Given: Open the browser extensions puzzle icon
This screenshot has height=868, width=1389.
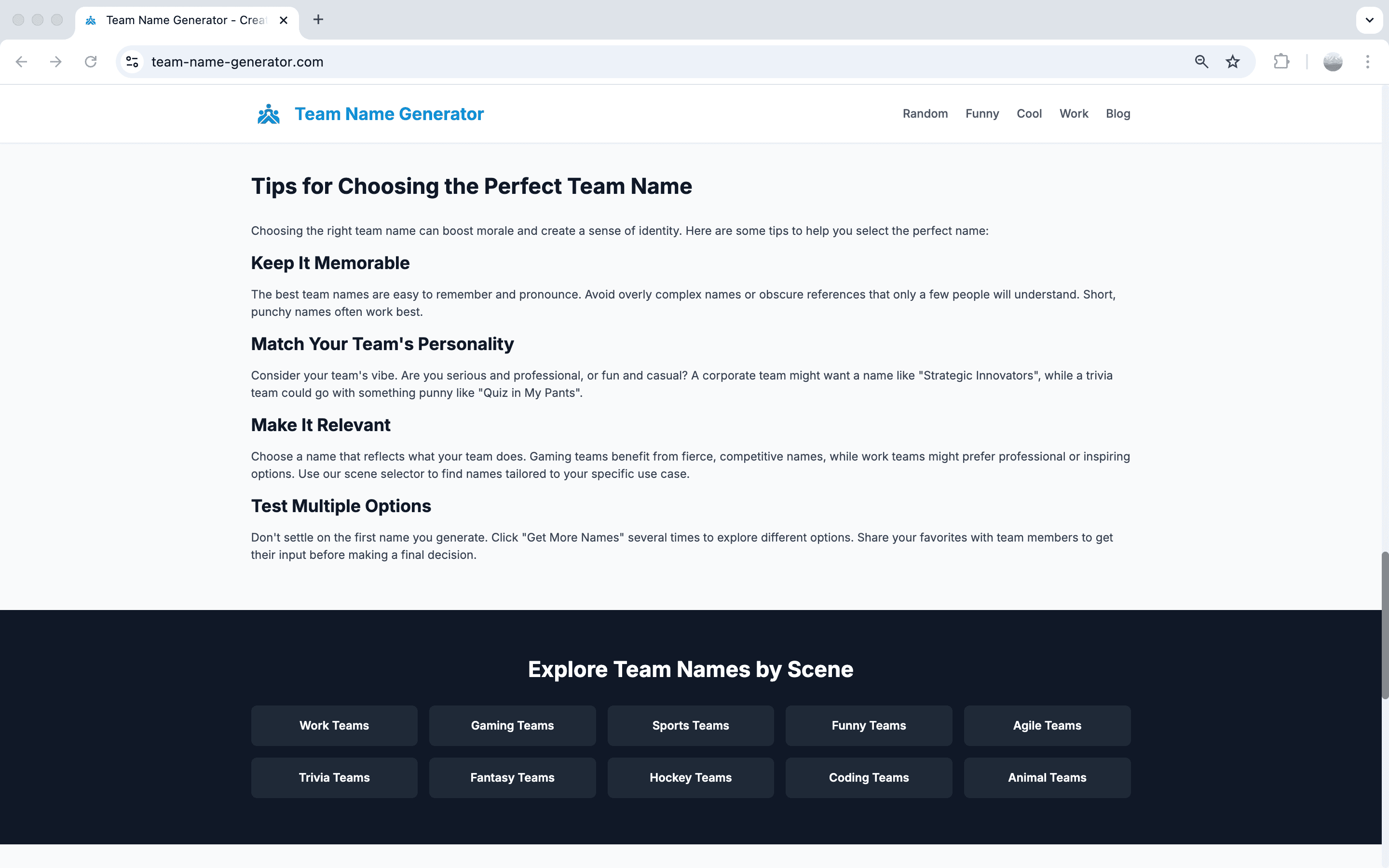Looking at the screenshot, I should click(x=1281, y=61).
